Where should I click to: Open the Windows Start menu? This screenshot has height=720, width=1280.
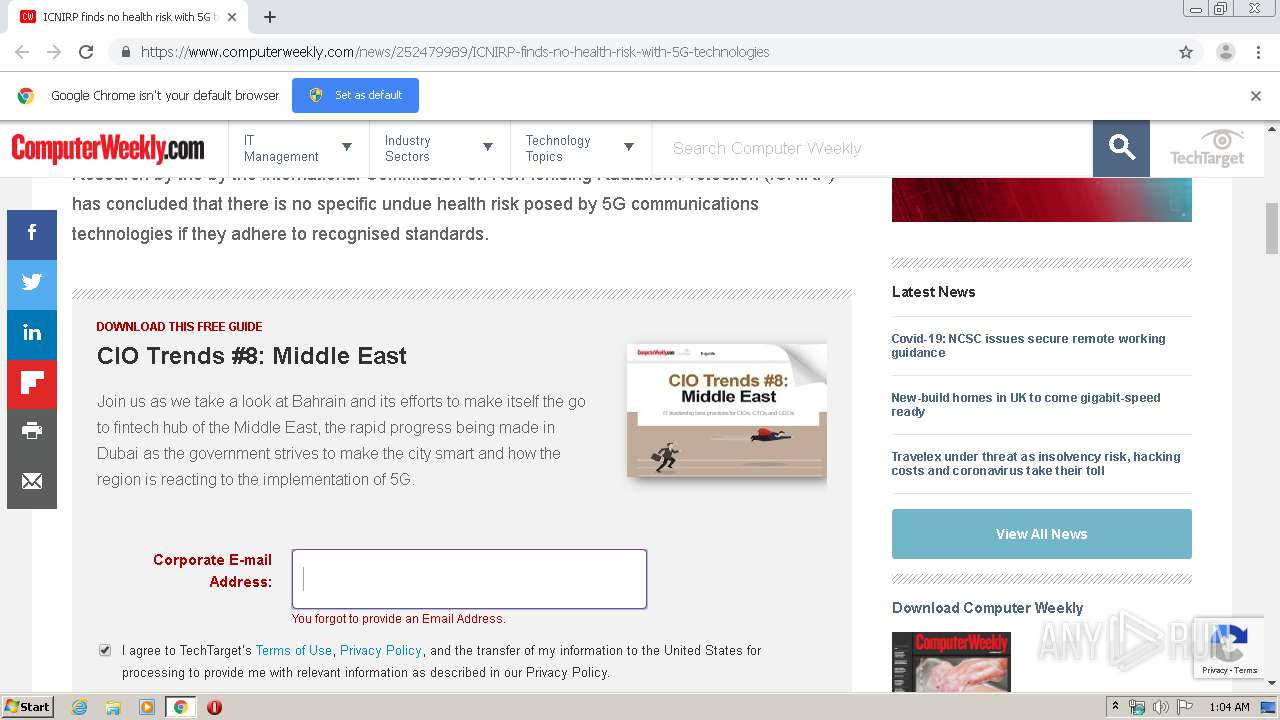pyautogui.click(x=27, y=707)
